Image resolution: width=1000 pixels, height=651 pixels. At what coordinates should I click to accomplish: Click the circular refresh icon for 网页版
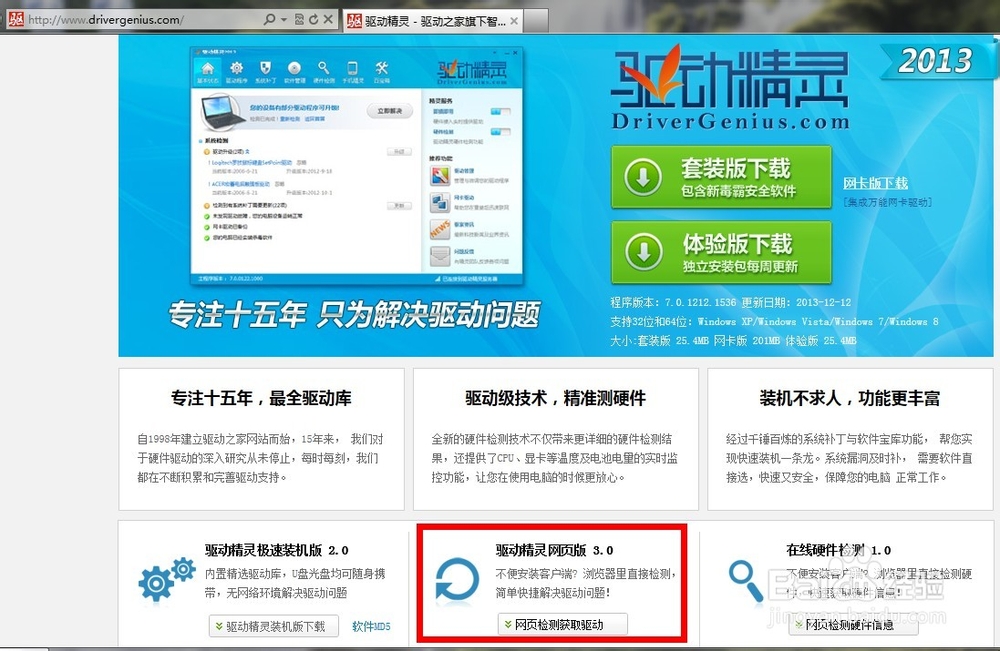coord(457,580)
